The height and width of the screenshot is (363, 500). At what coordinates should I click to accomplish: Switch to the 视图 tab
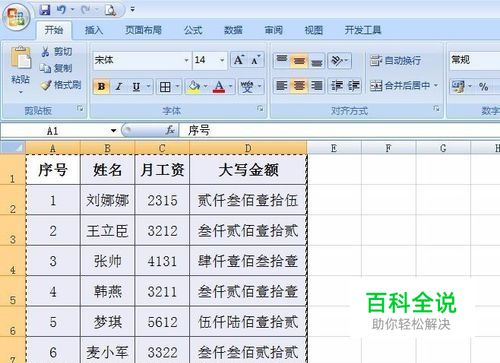[314, 30]
